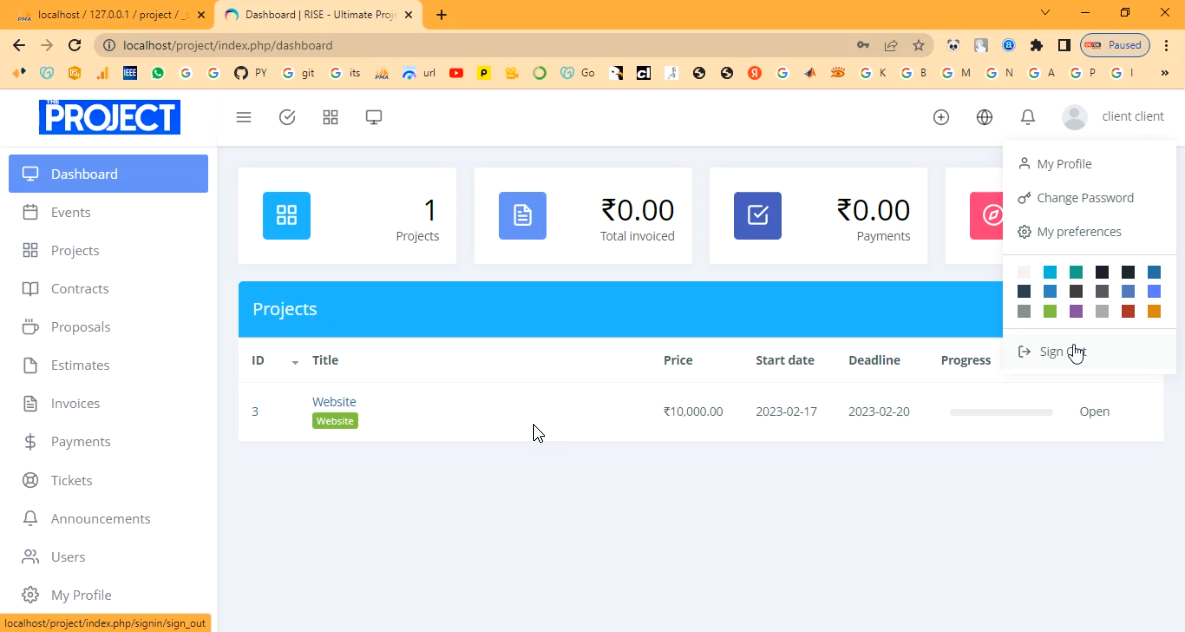Viewport: 1185px width, 632px height.
Task: Open the Website project title link
Action: pyautogui.click(x=334, y=402)
